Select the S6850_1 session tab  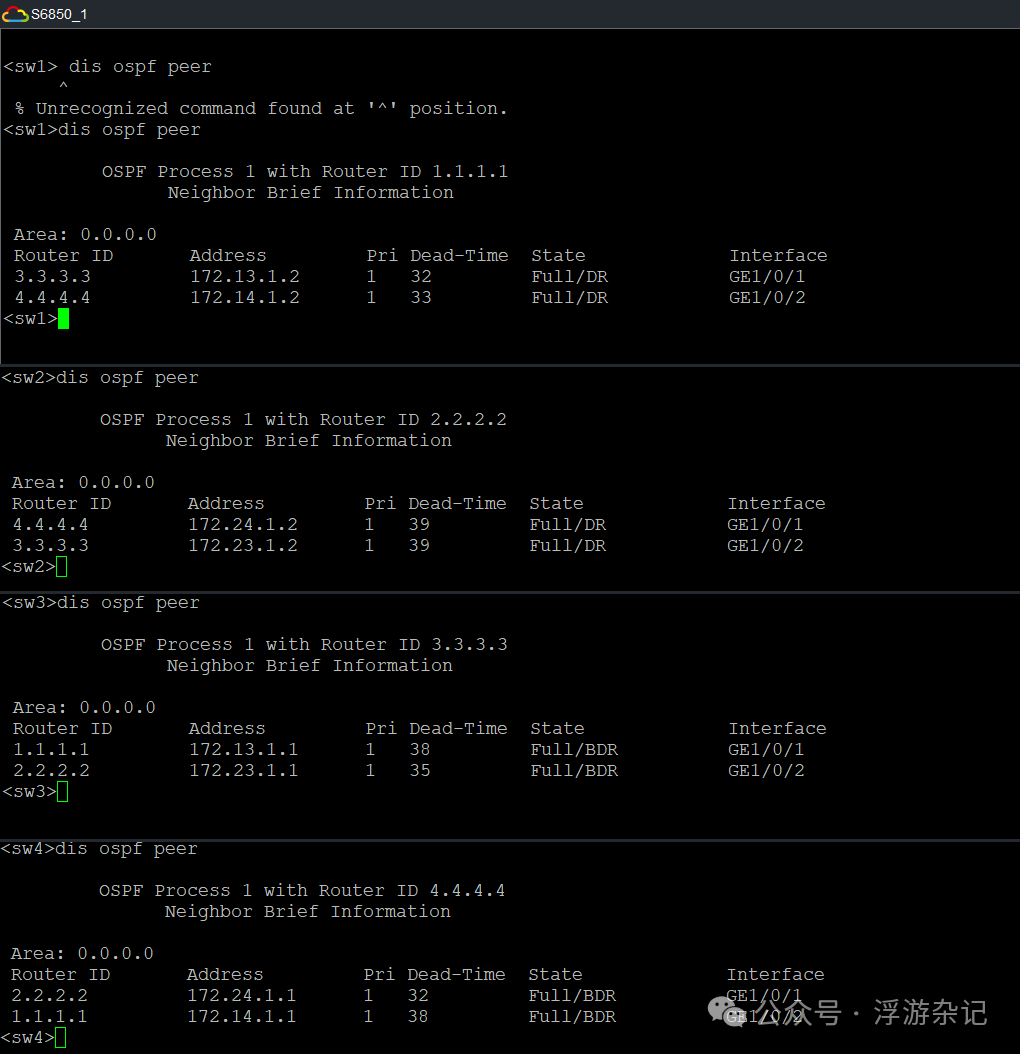coord(44,14)
